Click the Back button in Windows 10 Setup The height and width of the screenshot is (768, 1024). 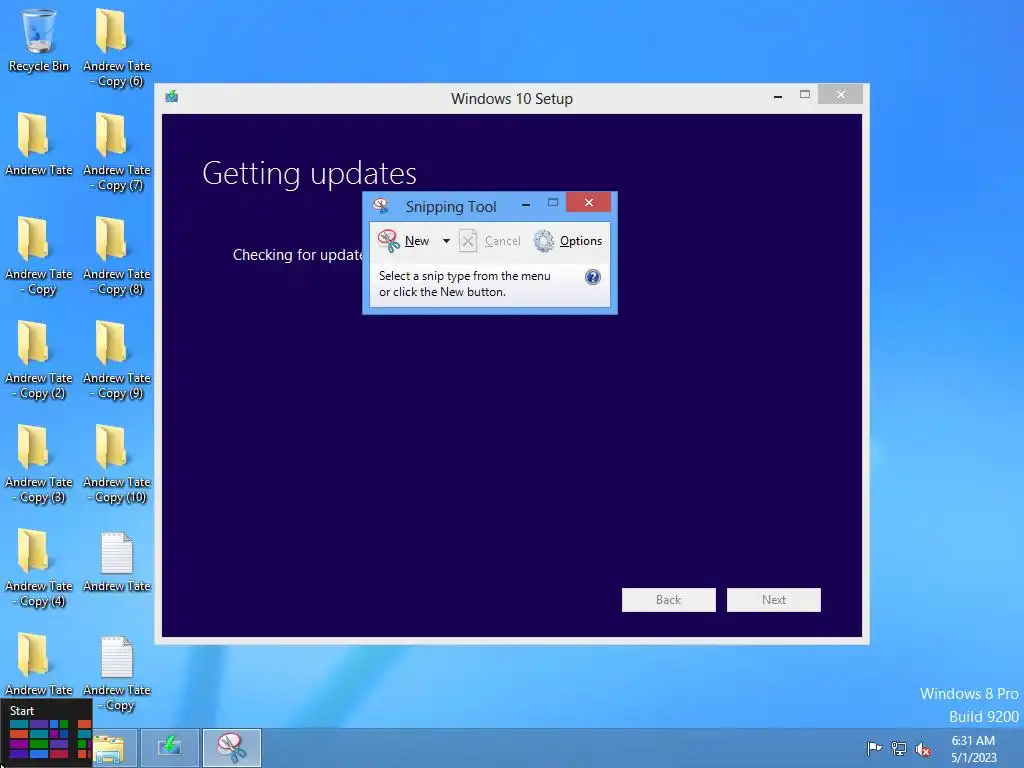[x=668, y=600]
